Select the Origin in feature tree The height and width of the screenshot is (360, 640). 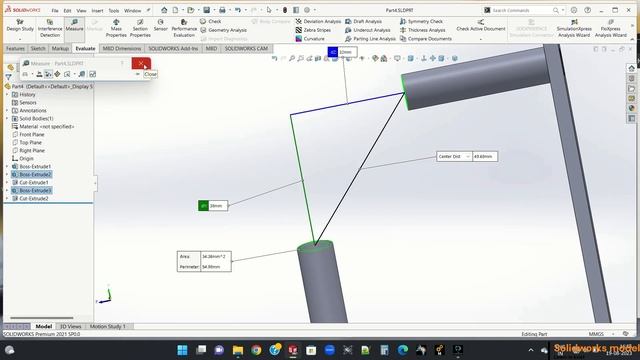[x=23, y=158]
